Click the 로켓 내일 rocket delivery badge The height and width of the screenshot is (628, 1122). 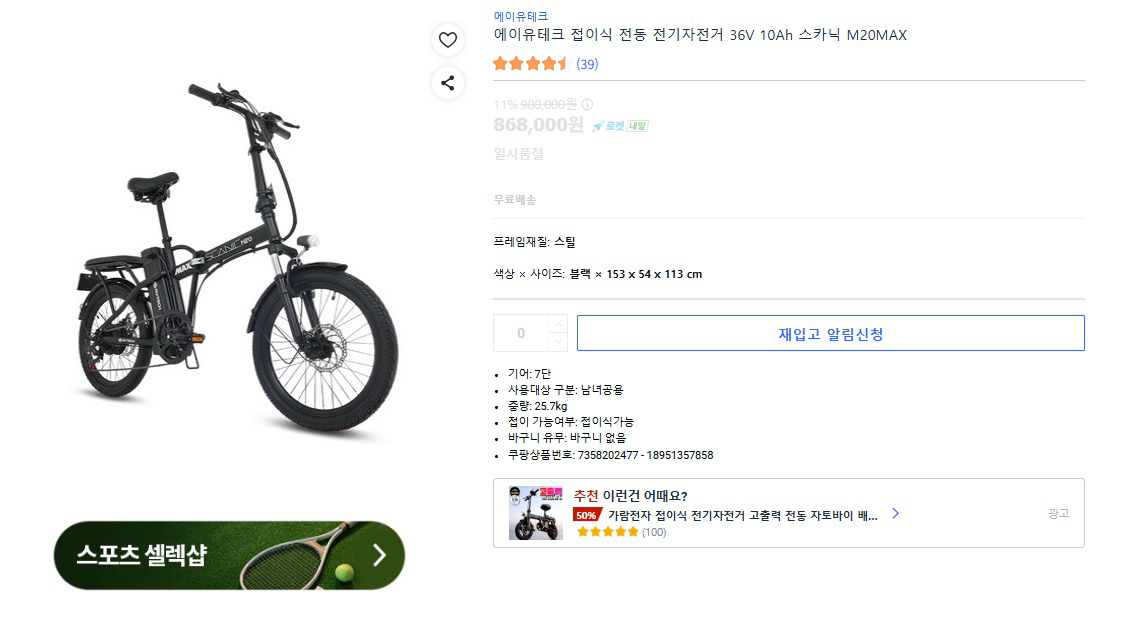pos(619,125)
